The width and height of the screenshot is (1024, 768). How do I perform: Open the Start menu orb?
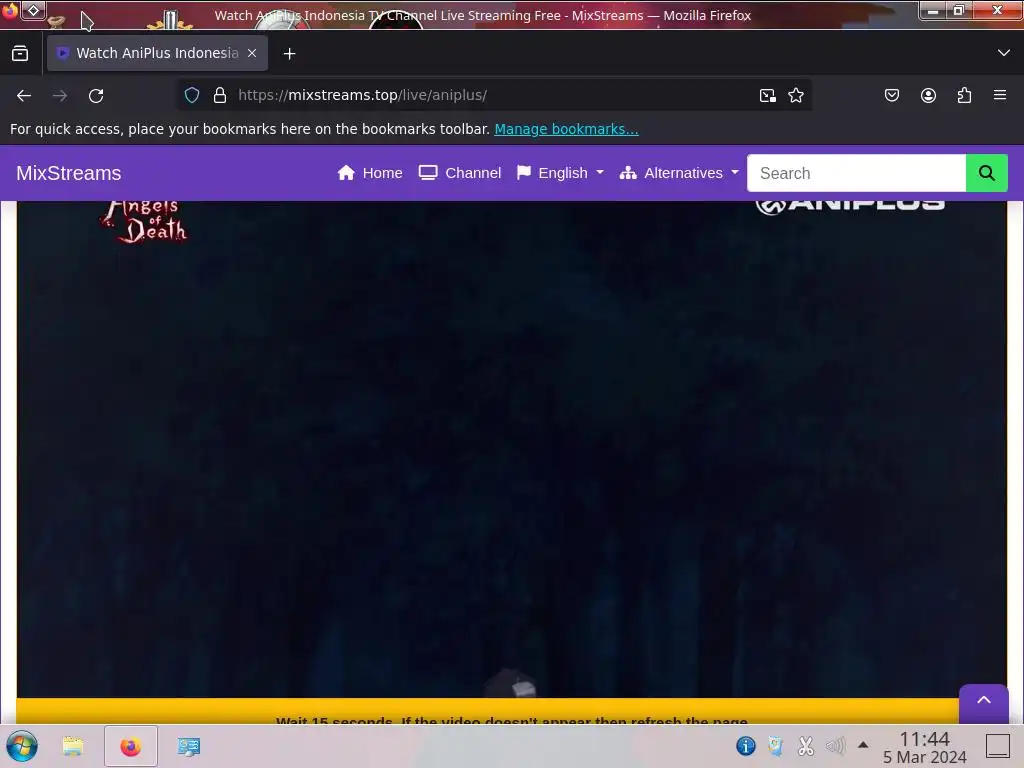point(22,746)
